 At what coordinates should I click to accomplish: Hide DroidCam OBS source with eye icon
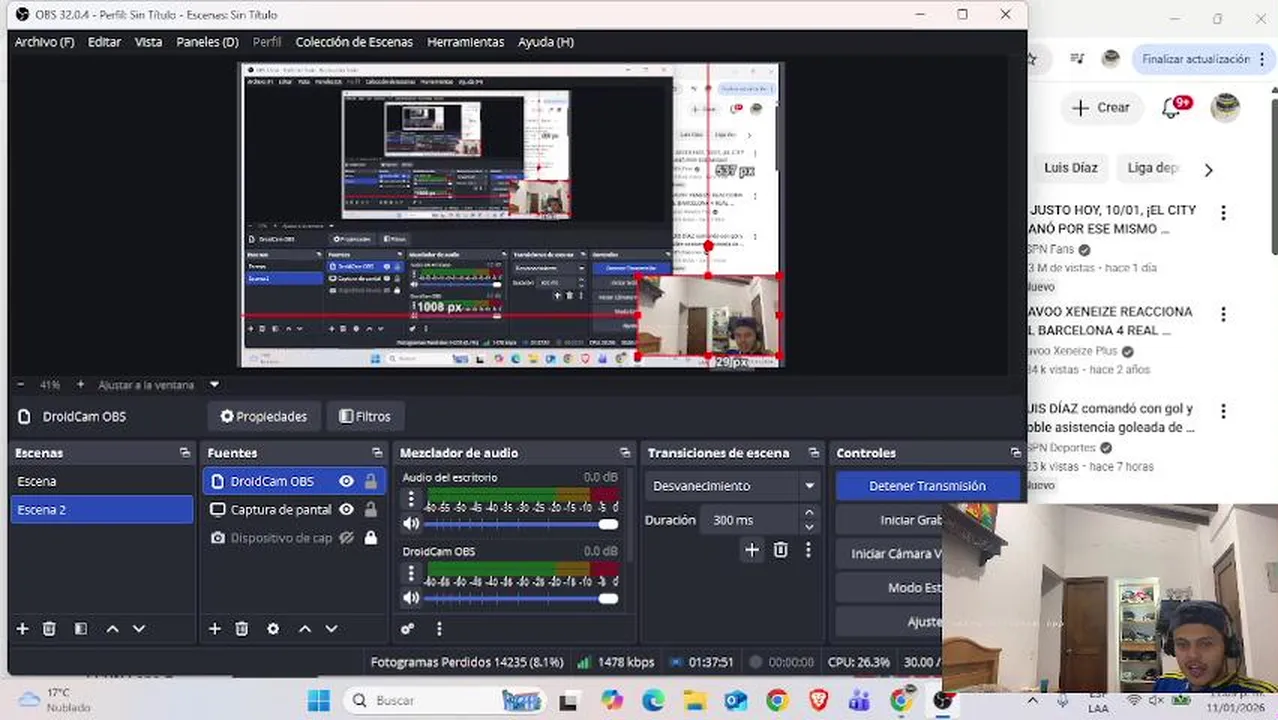coord(346,481)
